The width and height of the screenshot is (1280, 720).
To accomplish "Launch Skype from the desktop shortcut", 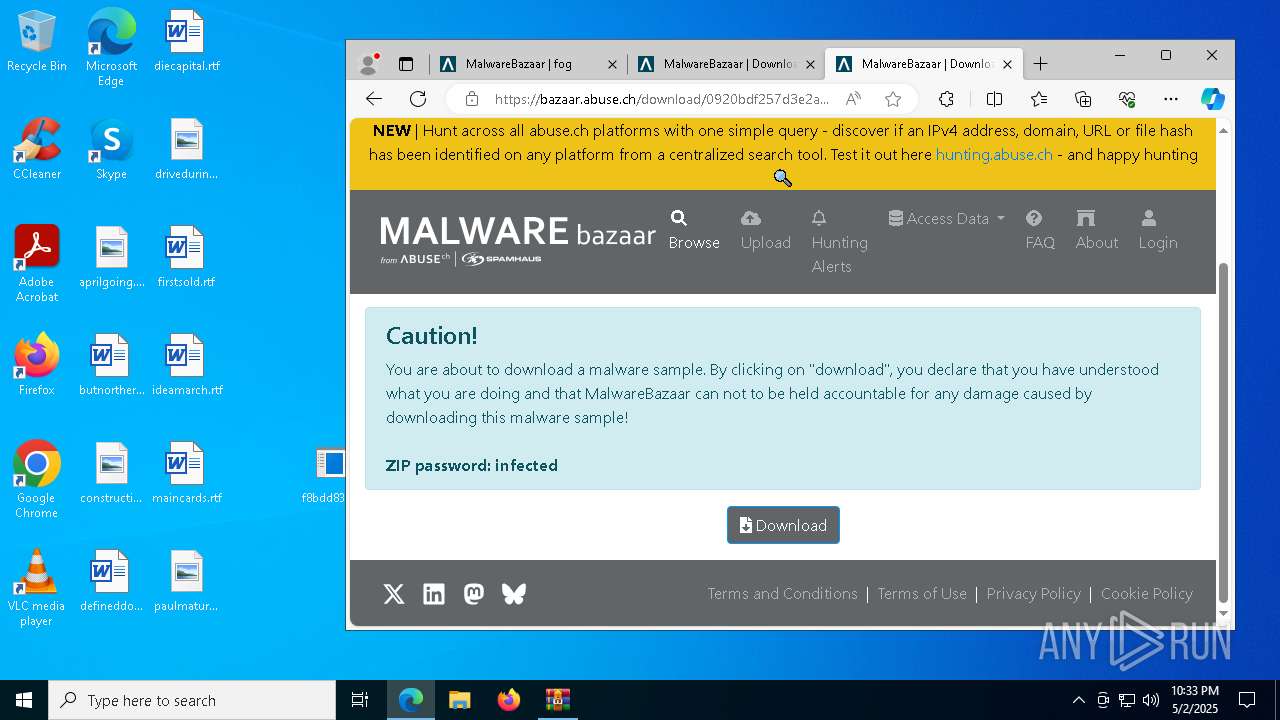I will pos(111,150).
